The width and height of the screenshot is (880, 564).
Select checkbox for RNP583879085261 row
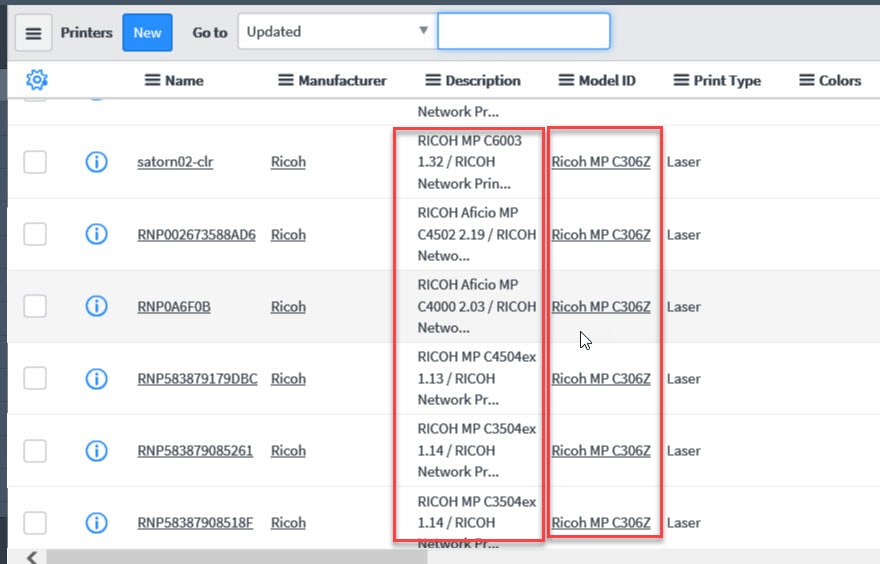pyautogui.click(x=35, y=451)
